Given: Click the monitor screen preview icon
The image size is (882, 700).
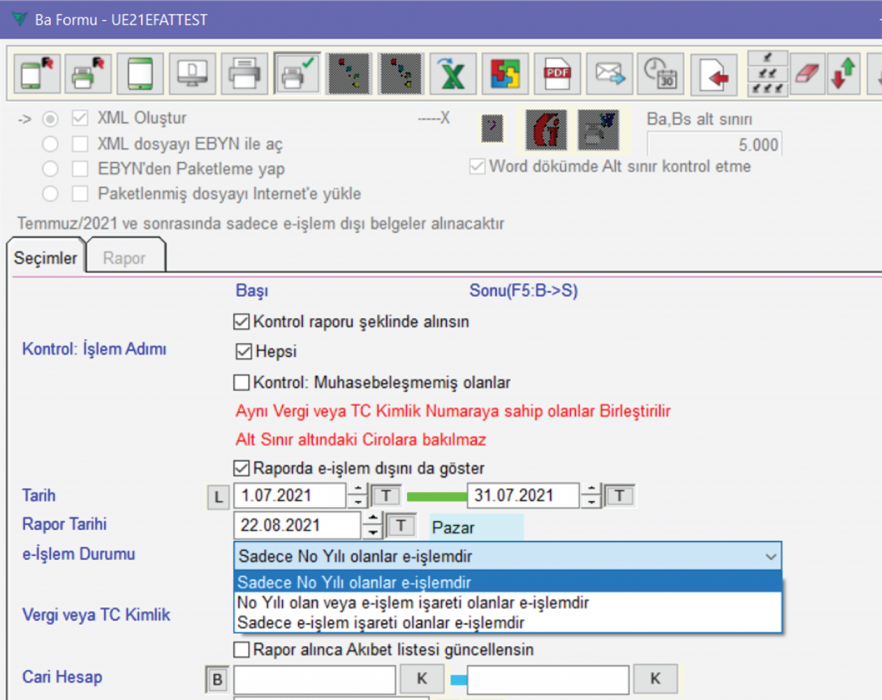Looking at the screenshot, I should 191,74.
